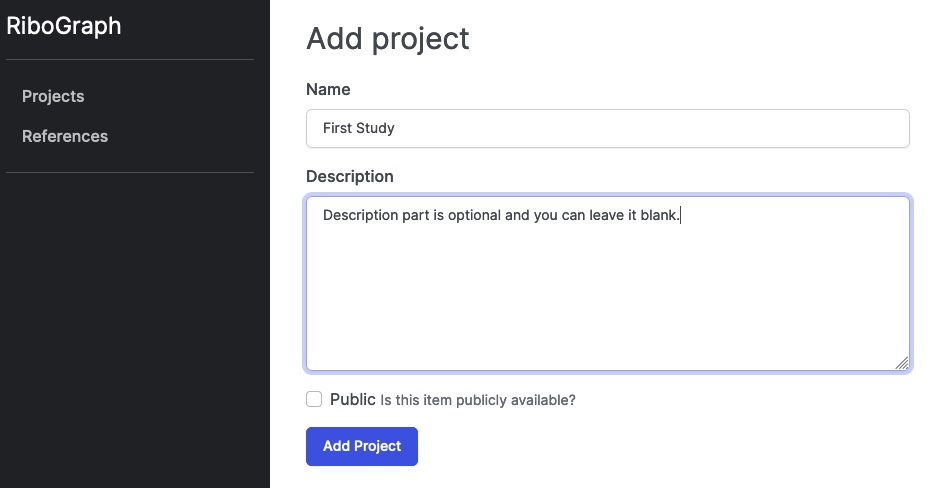The width and height of the screenshot is (938, 488).
Task: Click the Description field label
Action: pyautogui.click(x=350, y=176)
